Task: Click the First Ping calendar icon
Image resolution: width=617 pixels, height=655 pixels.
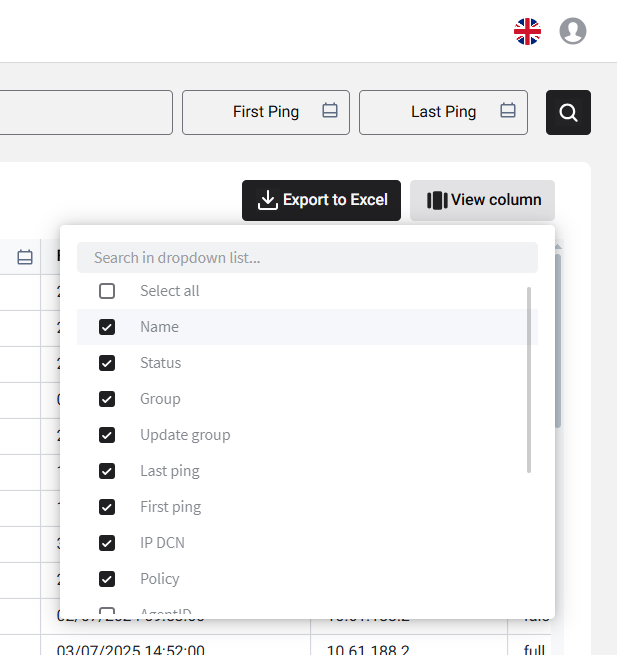Action: [330, 111]
